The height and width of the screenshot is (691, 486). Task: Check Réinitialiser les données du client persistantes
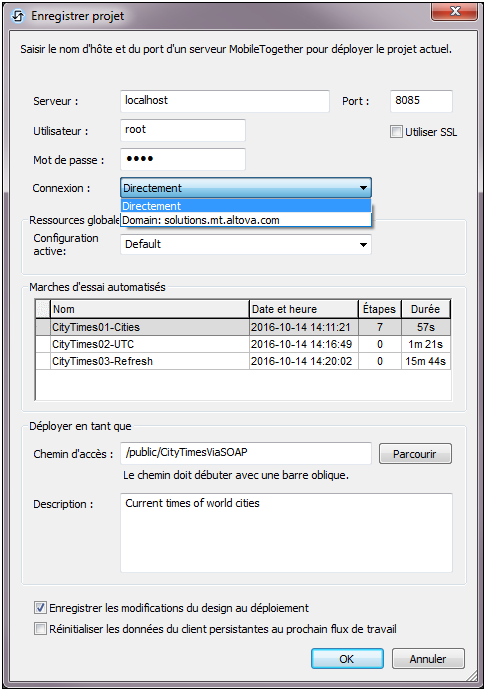click(40, 628)
